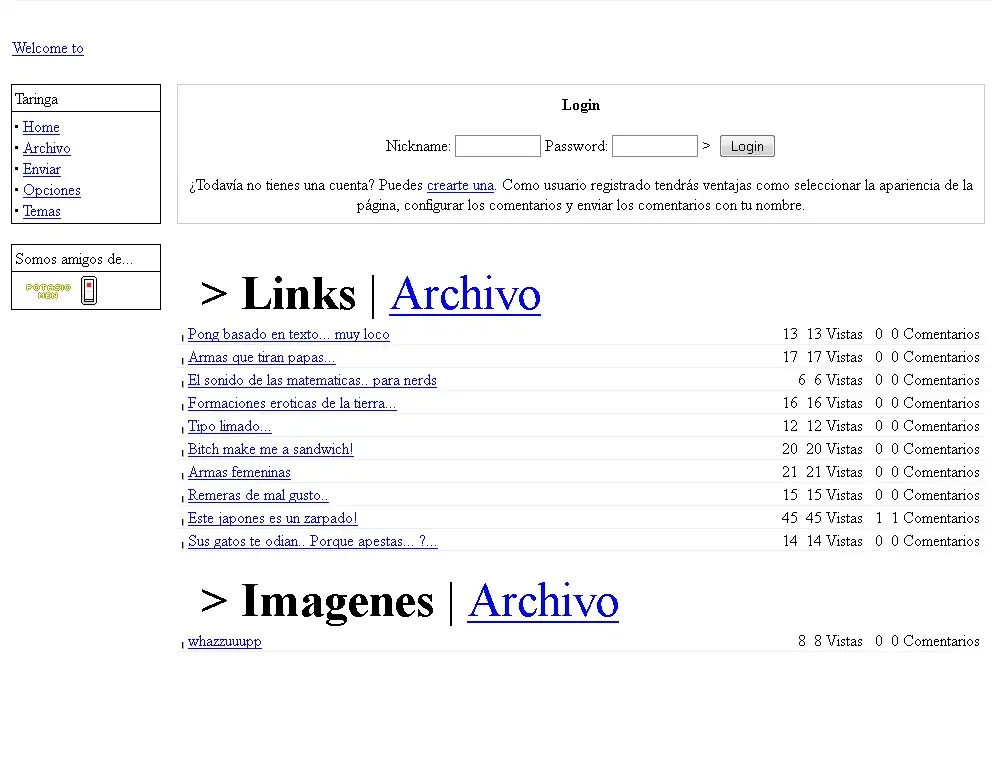Click the '> Links' section heading
The width and height of the screenshot is (995, 762).
click(x=278, y=294)
